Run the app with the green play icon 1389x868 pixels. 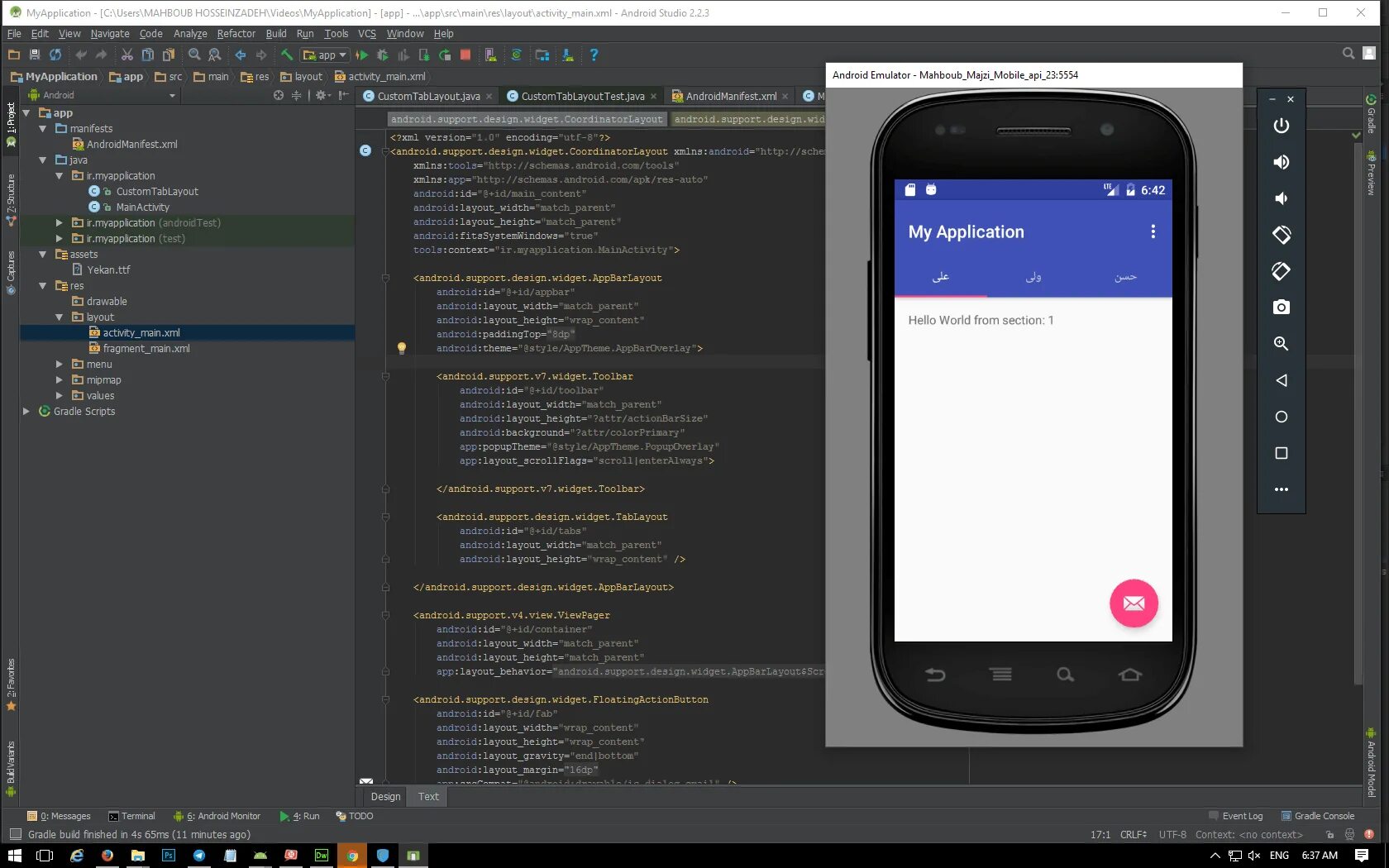click(x=361, y=55)
